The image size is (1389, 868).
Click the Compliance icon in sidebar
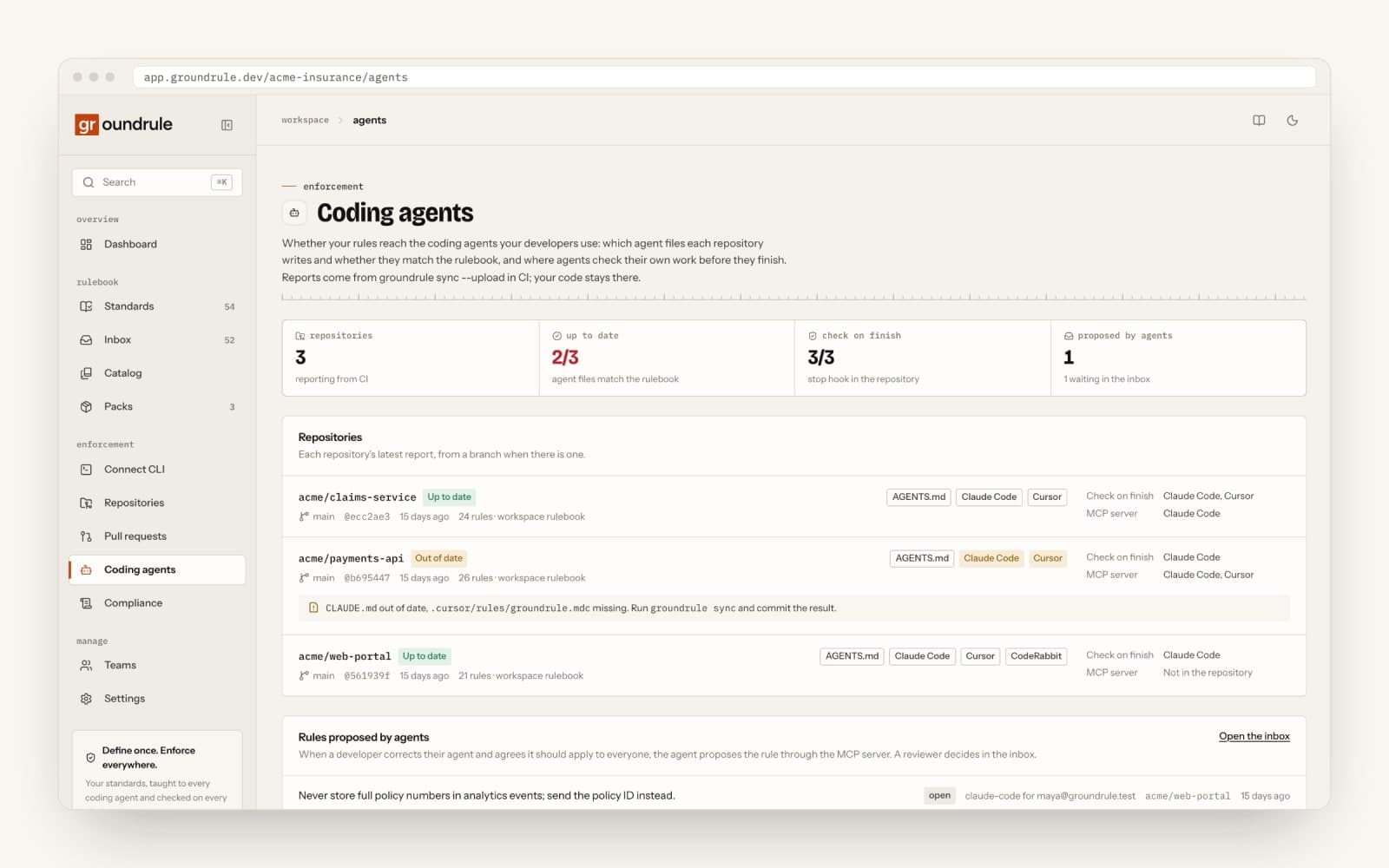click(x=86, y=603)
